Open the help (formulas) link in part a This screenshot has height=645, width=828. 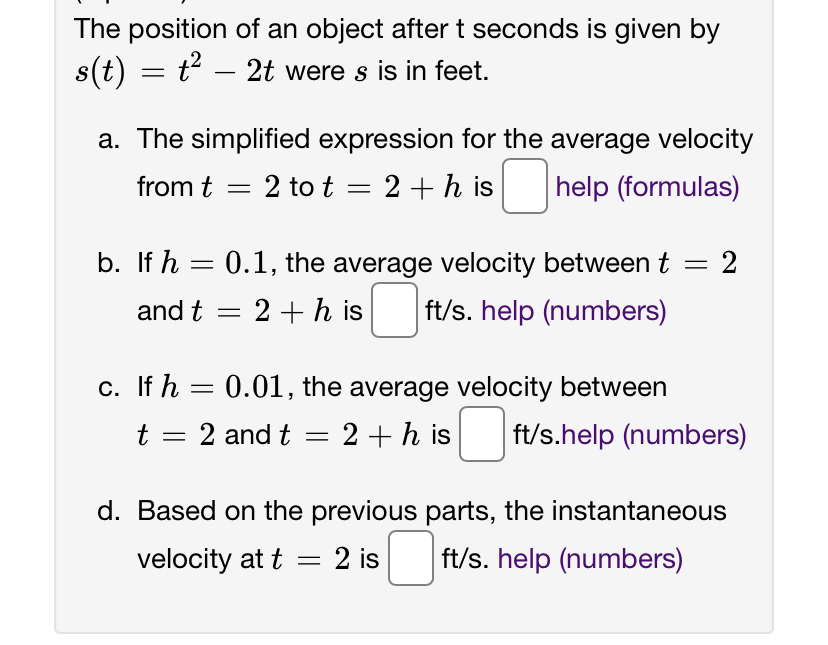646,187
